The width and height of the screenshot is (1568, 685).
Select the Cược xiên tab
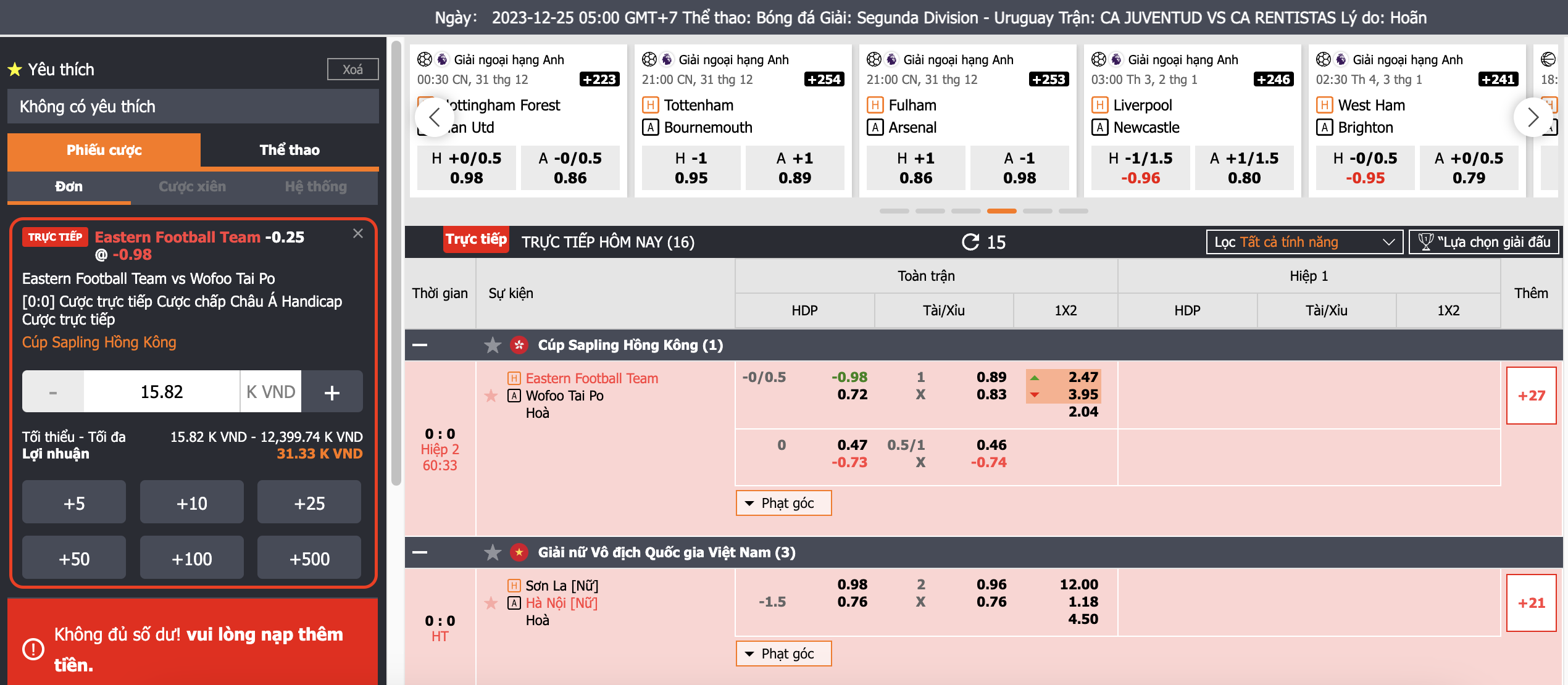192,186
